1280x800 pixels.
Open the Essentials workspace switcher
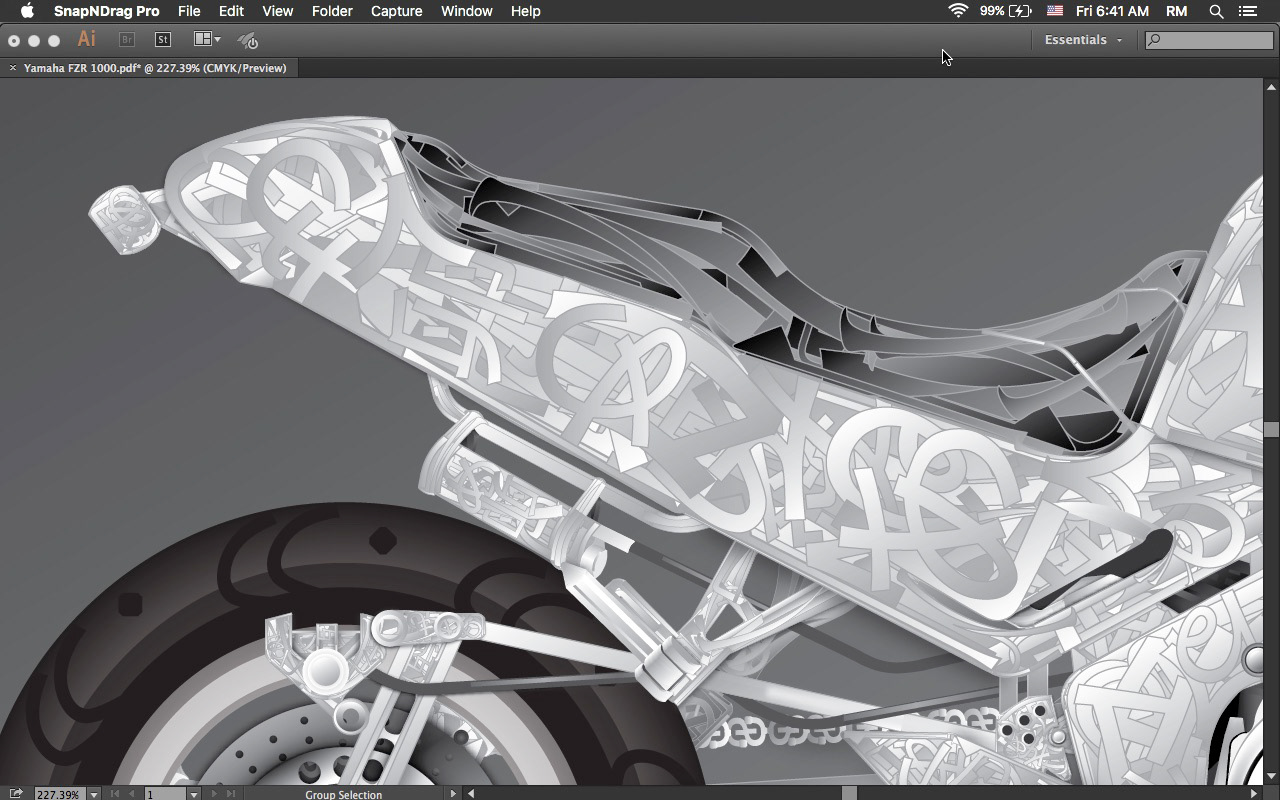click(1083, 40)
